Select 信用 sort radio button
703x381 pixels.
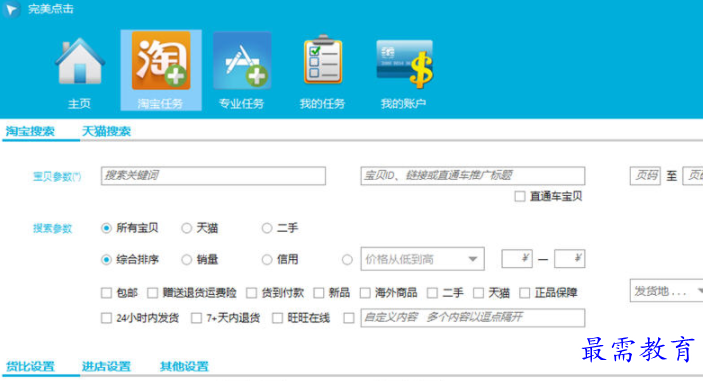[267, 260]
